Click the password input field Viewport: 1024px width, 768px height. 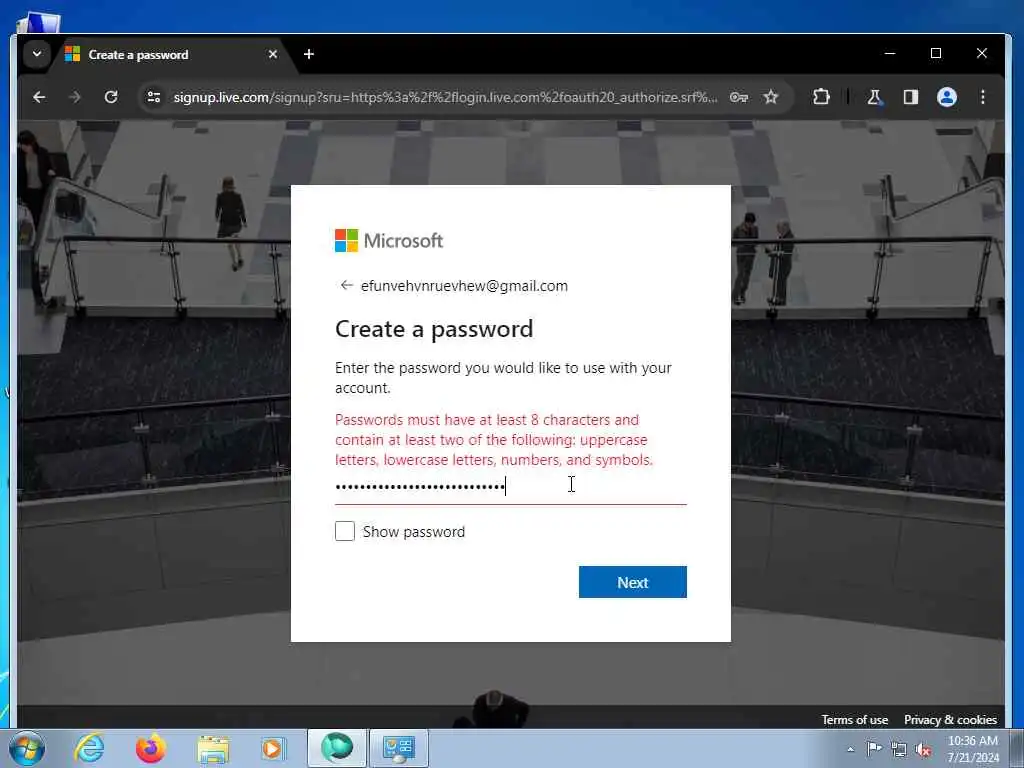click(511, 486)
